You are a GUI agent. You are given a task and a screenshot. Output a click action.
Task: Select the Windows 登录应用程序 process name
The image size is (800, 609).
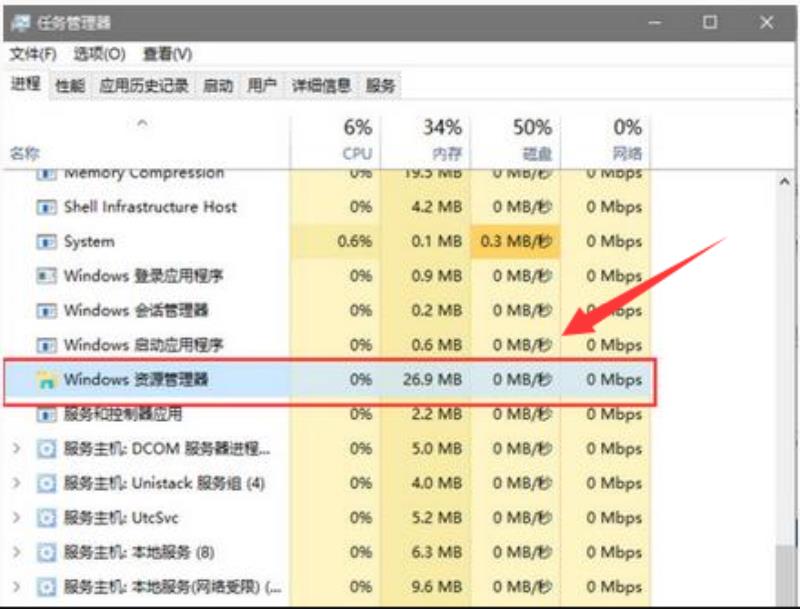tap(144, 276)
